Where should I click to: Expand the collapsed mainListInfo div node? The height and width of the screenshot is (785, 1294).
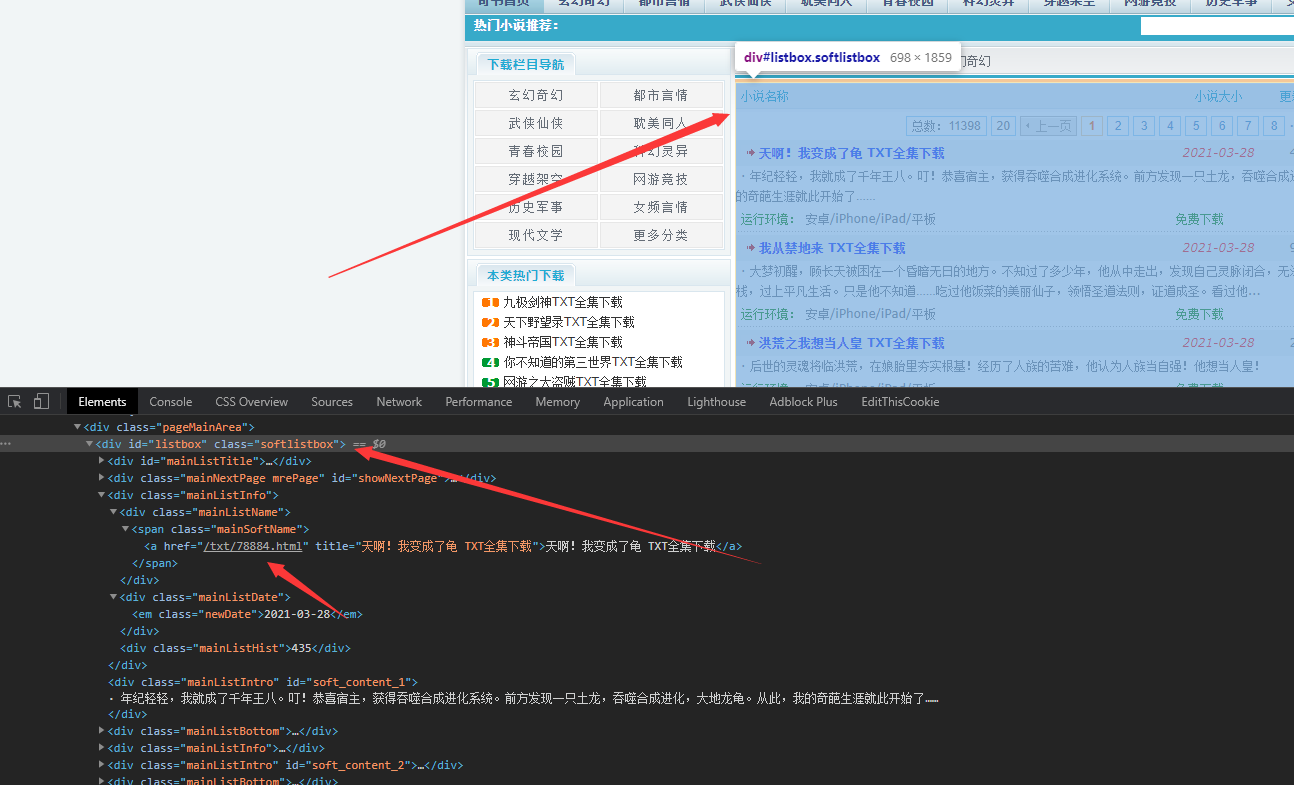[101, 748]
